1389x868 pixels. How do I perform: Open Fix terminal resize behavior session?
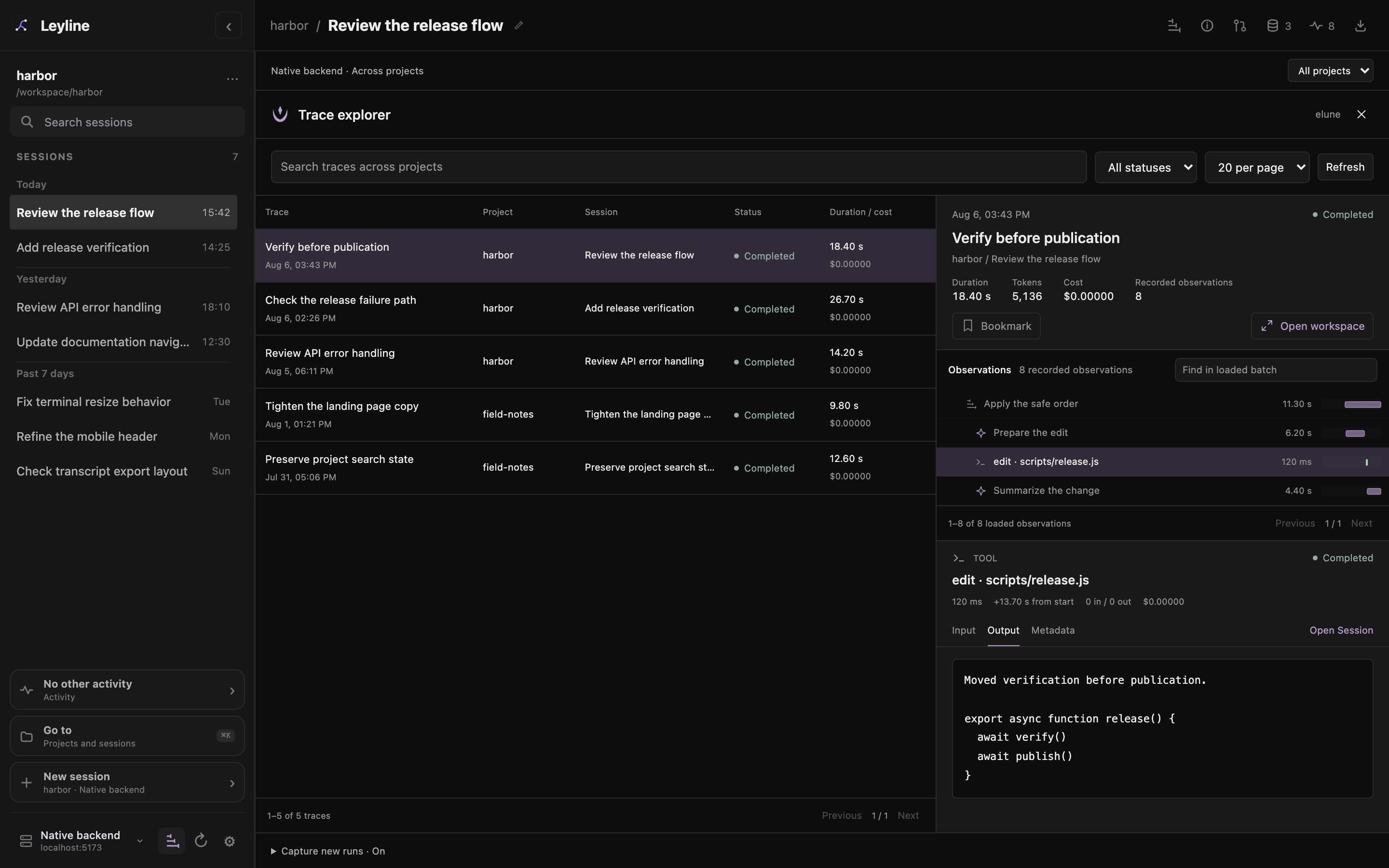pos(123,402)
